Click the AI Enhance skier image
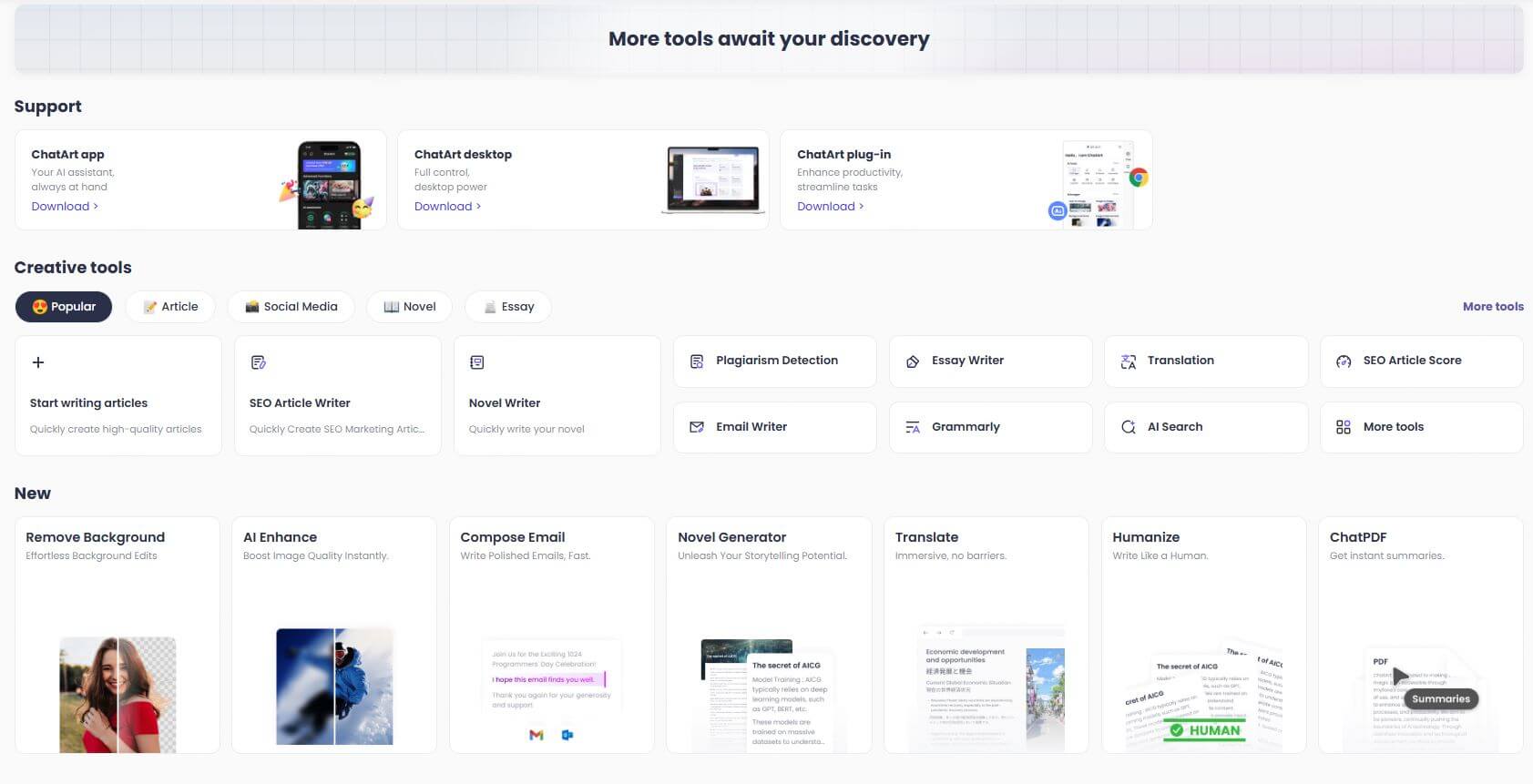 [334, 687]
